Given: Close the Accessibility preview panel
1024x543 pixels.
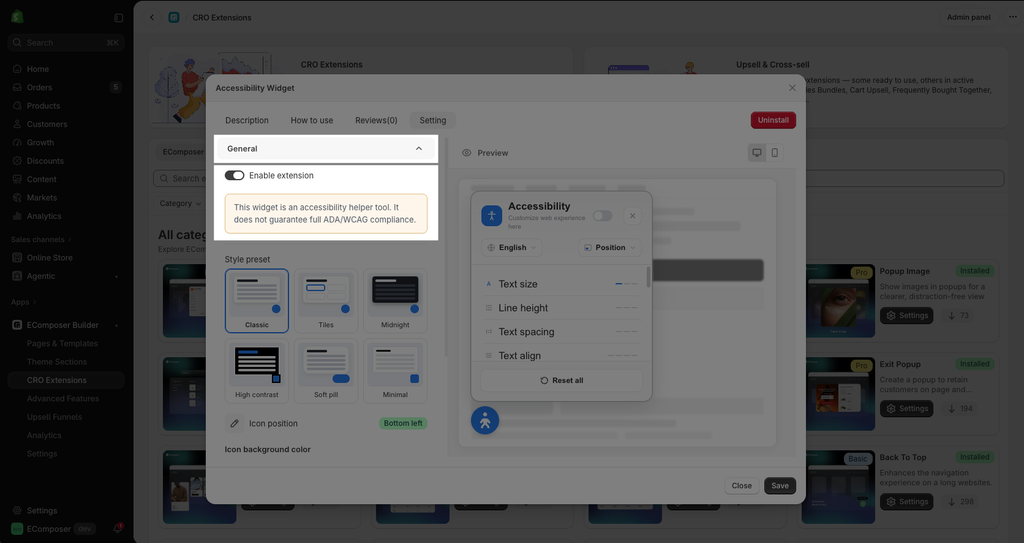Looking at the screenshot, I should 632,216.
